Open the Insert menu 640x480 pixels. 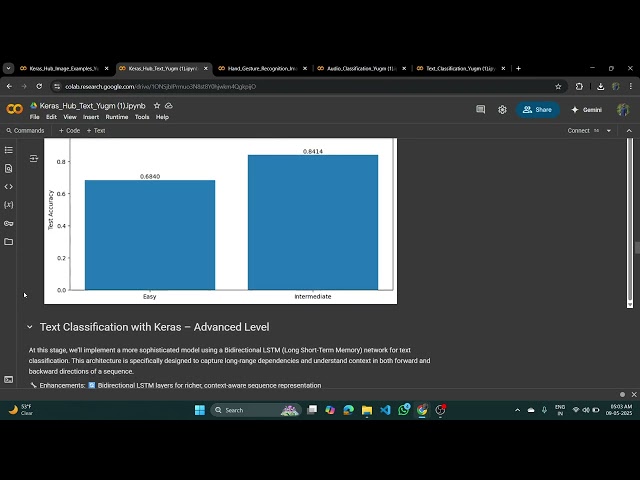tap(91, 117)
